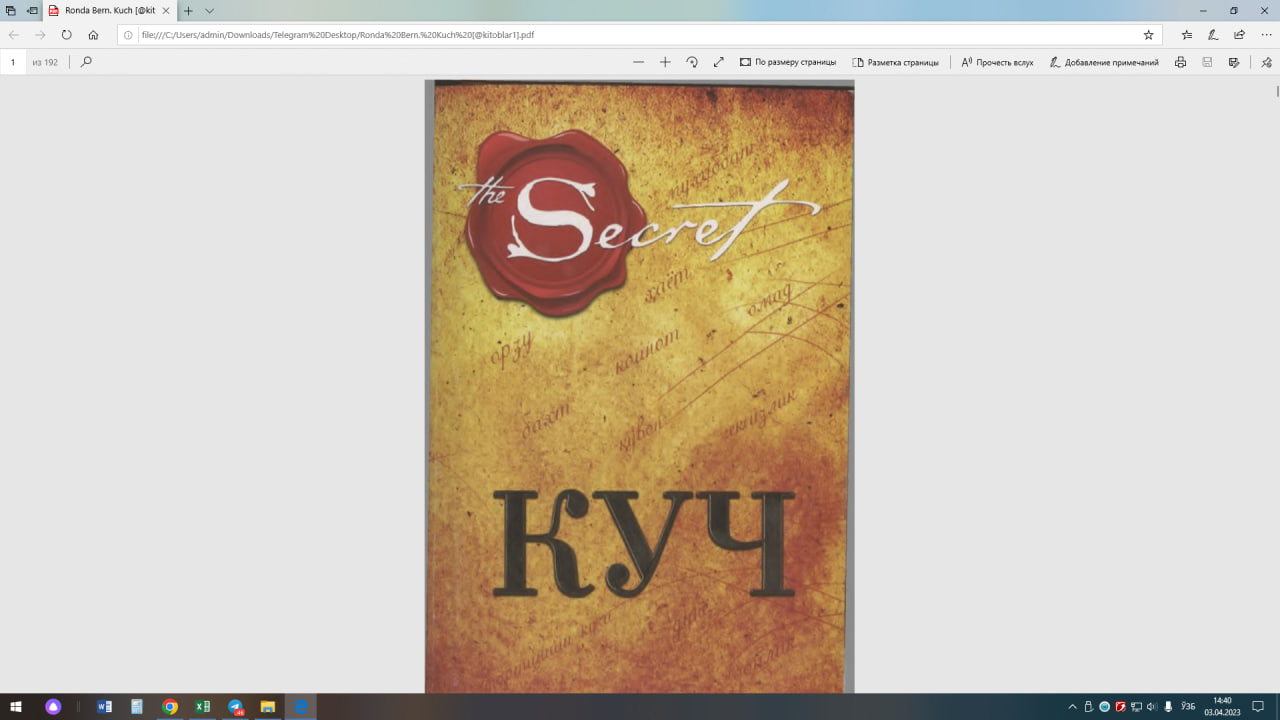
Task: Minimize the Edge window
Action: 1202,10
